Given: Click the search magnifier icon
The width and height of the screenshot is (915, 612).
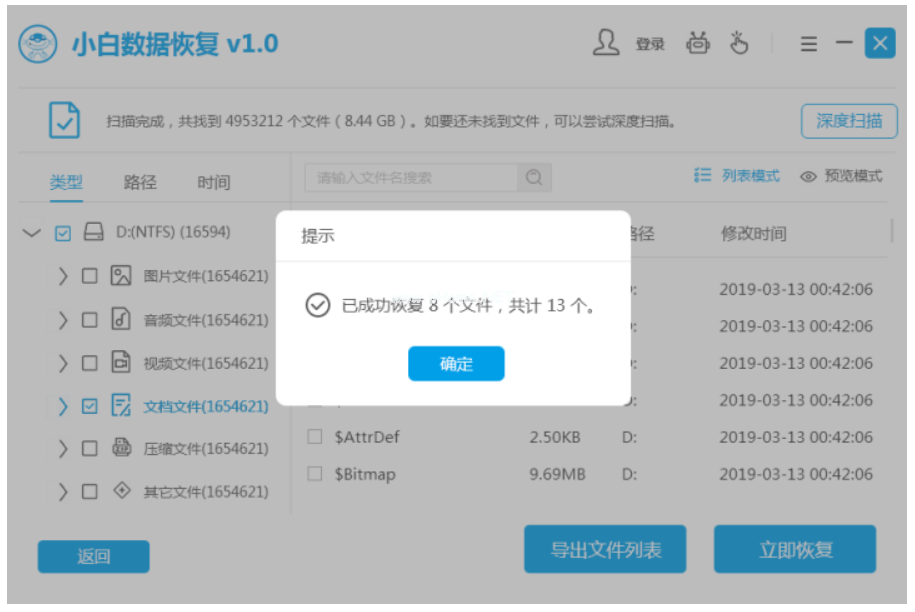Looking at the screenshot, I should point(533,175).
